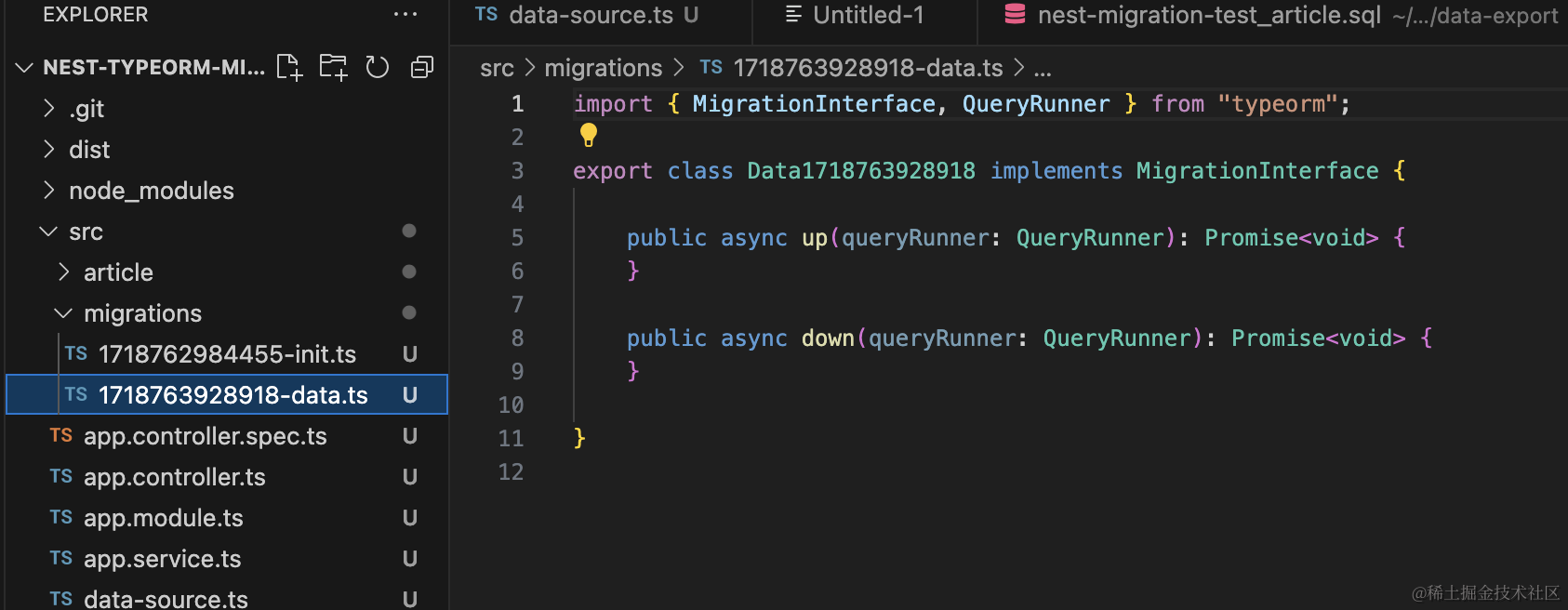Click the export keyword on line 3
1568x610 pixels.
[613, 172]
